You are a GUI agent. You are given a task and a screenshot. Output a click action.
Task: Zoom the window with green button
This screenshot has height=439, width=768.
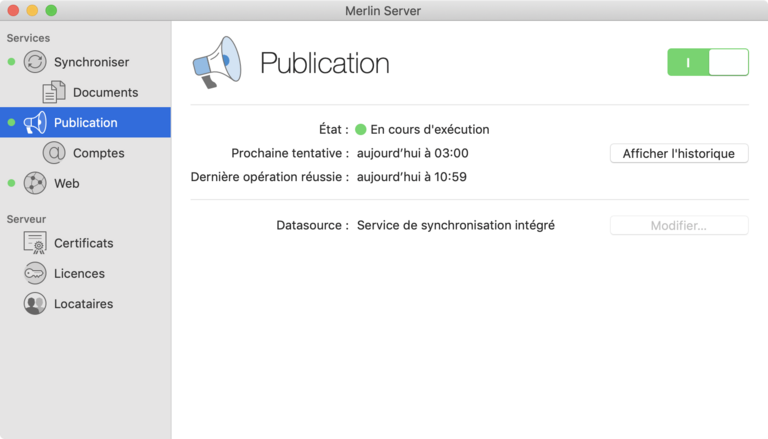click(51, 10)
